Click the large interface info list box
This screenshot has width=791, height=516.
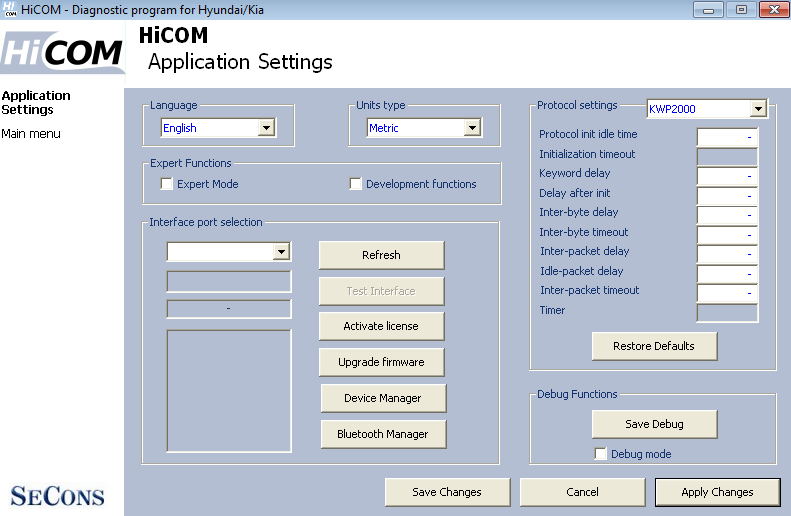point(229,391)
